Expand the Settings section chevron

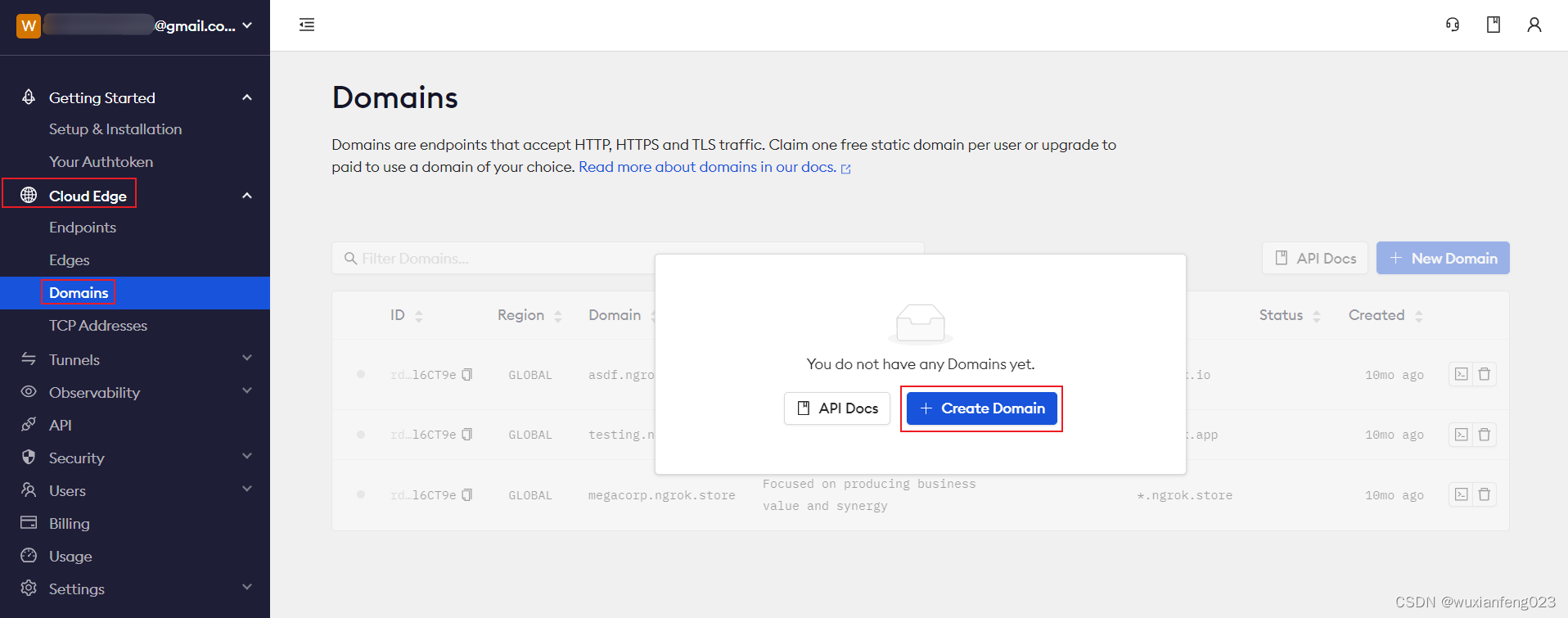point(247,587)
